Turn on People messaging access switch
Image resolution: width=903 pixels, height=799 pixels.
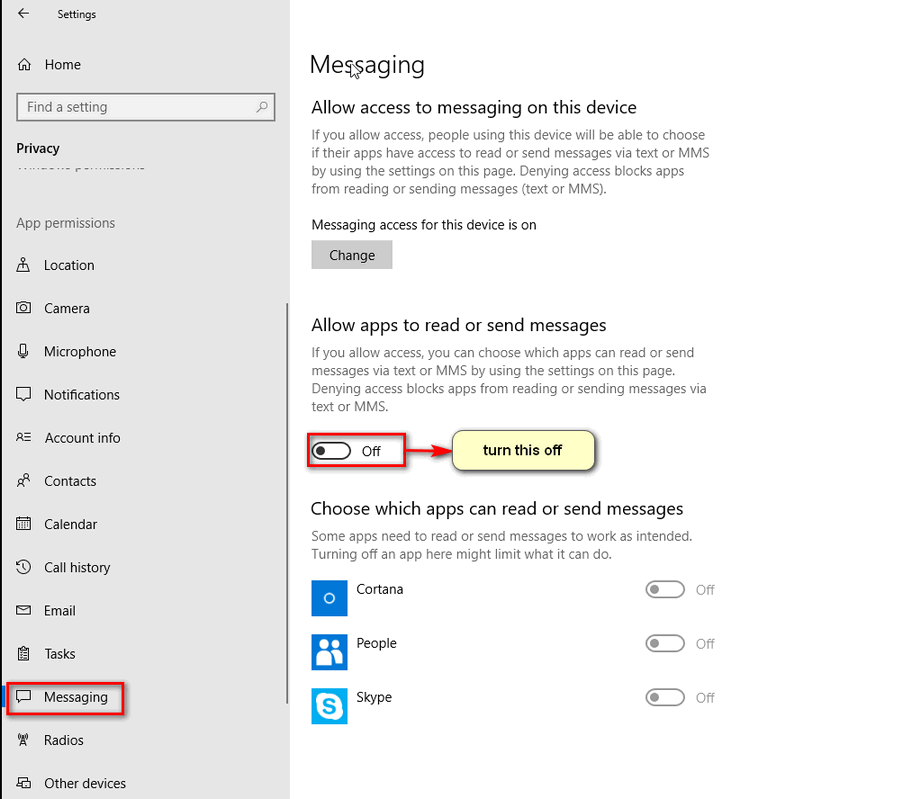click(x=665, y=644)
